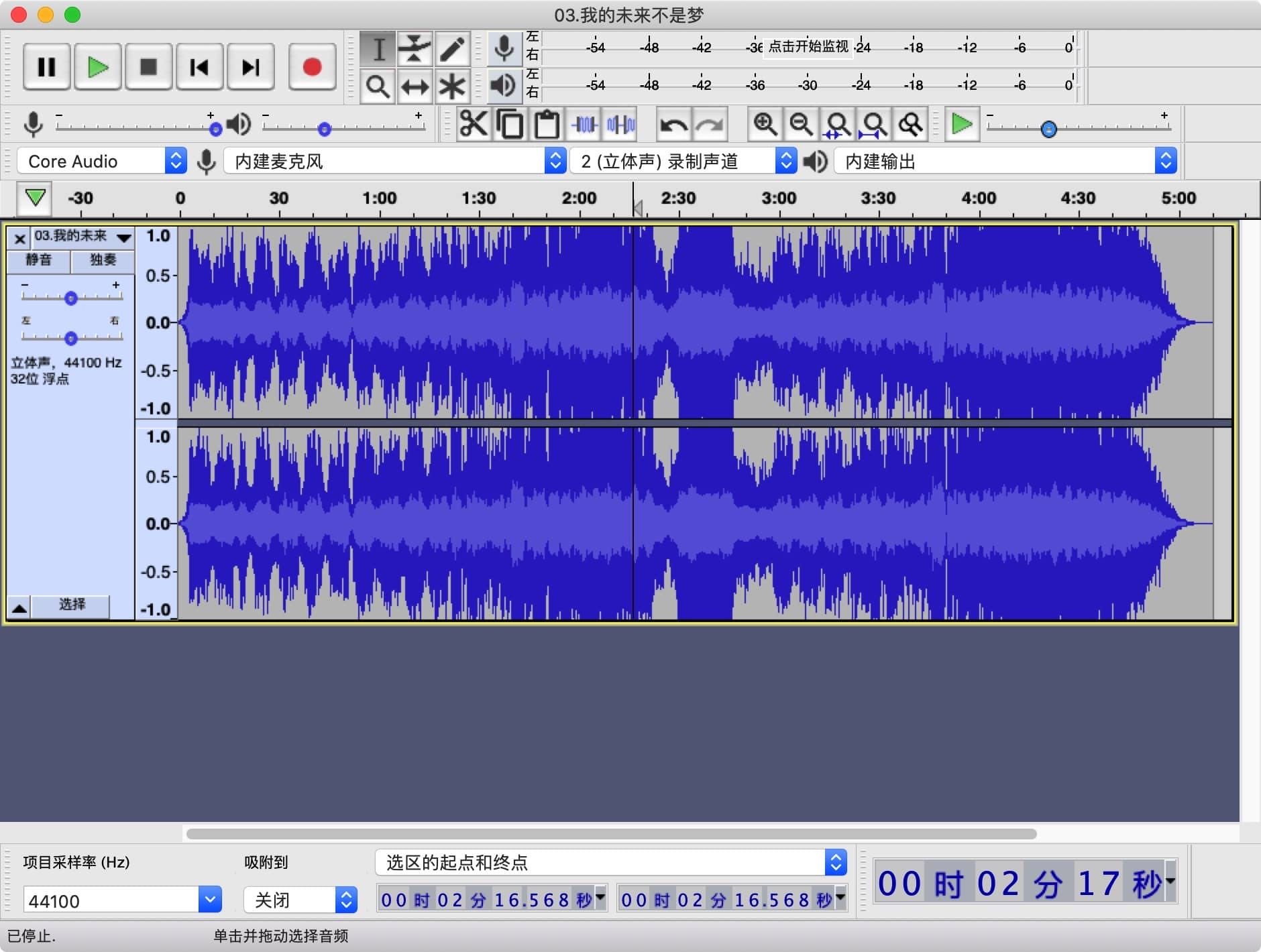
Task: Click the playback meter scale
Action: [808, 85]
